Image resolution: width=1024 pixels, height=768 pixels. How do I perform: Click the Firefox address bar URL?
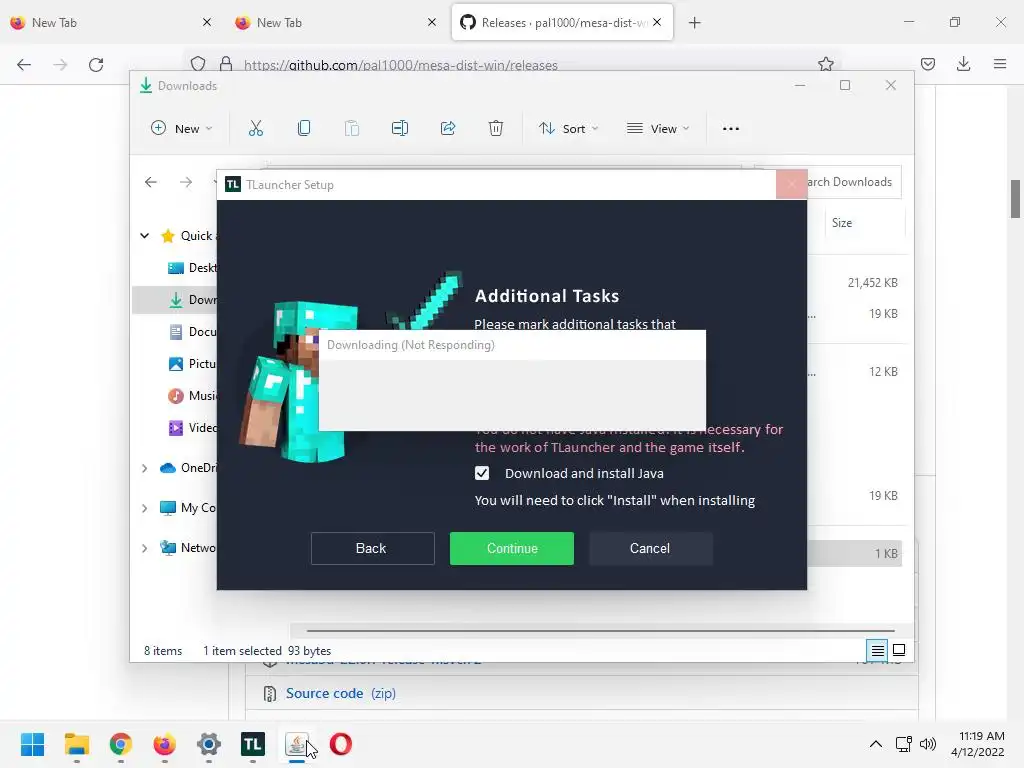[400, 65]
